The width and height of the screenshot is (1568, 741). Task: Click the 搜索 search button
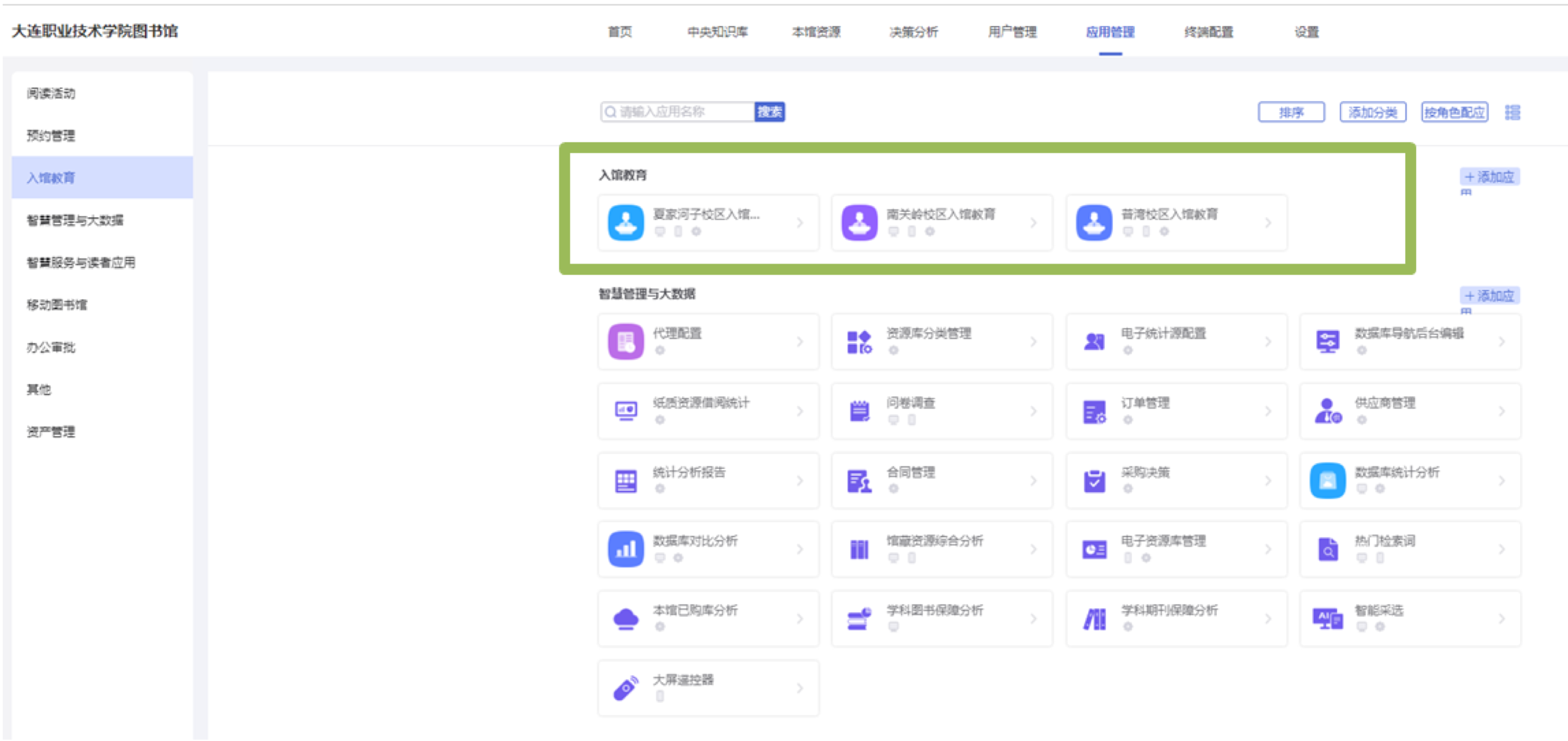pyautogui.click(x=769, y=112)
